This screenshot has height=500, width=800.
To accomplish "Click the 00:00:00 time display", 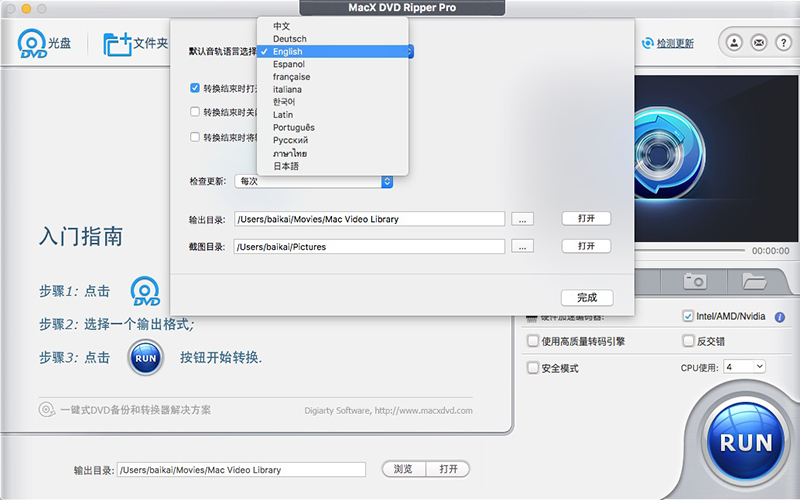I will pos(770,251).
